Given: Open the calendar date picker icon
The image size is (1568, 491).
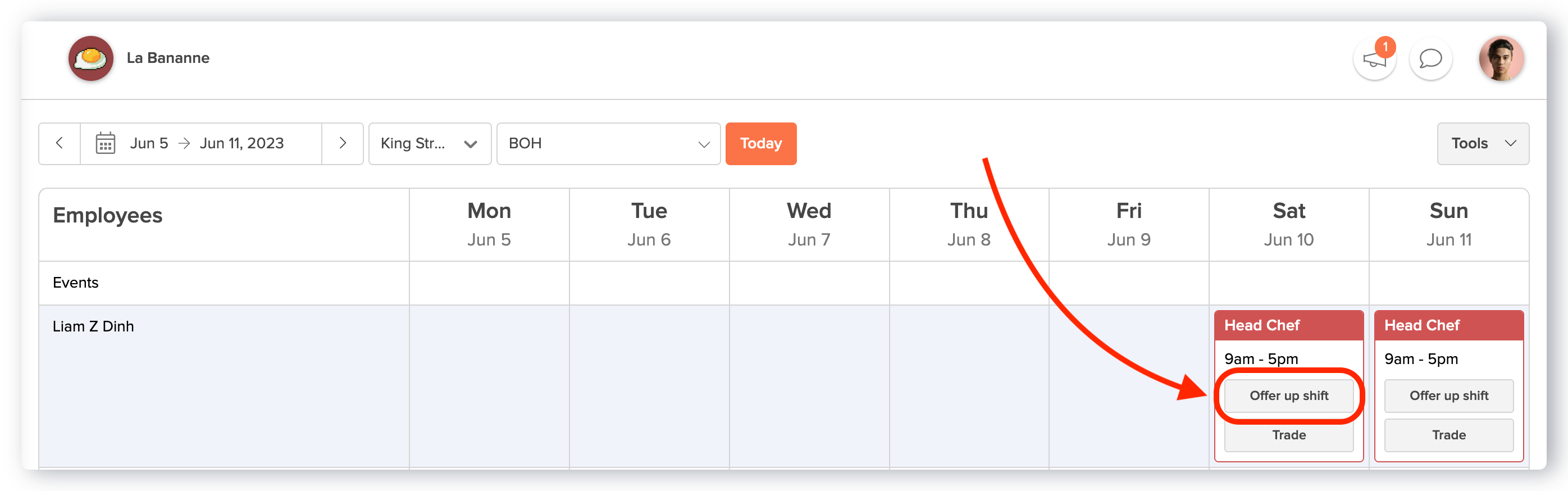Looking at the screenshot, I should point(106,143).
